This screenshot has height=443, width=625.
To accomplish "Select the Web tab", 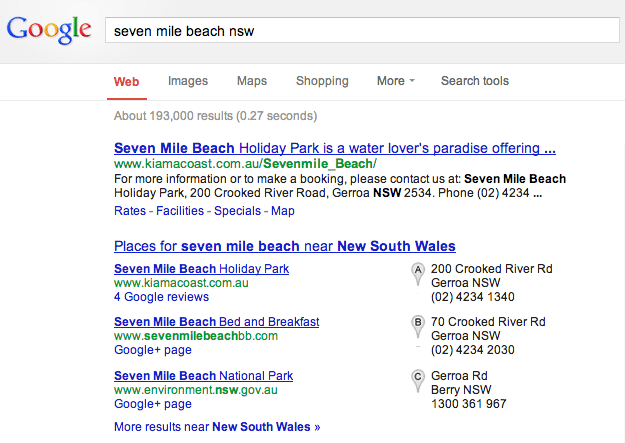I will [x=127, y=81].
